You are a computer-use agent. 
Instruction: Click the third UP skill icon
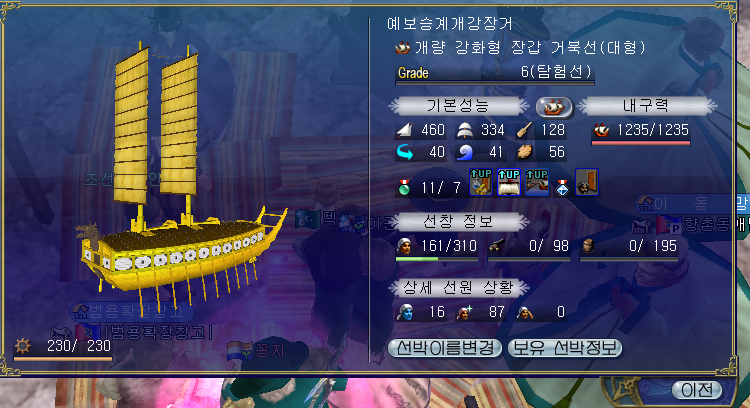coord(537,182)
